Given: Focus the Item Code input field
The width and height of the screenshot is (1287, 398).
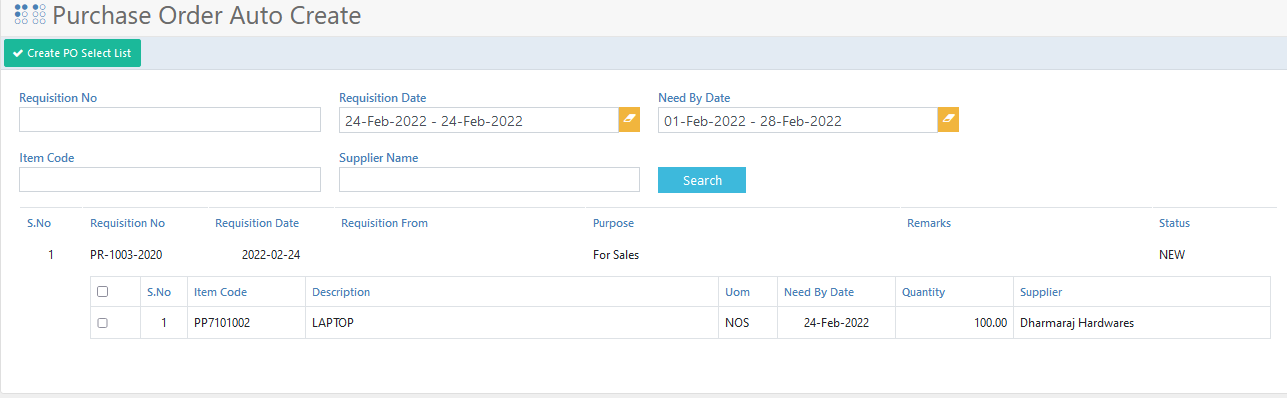Looking at the screenshot, I should point(170,179).
